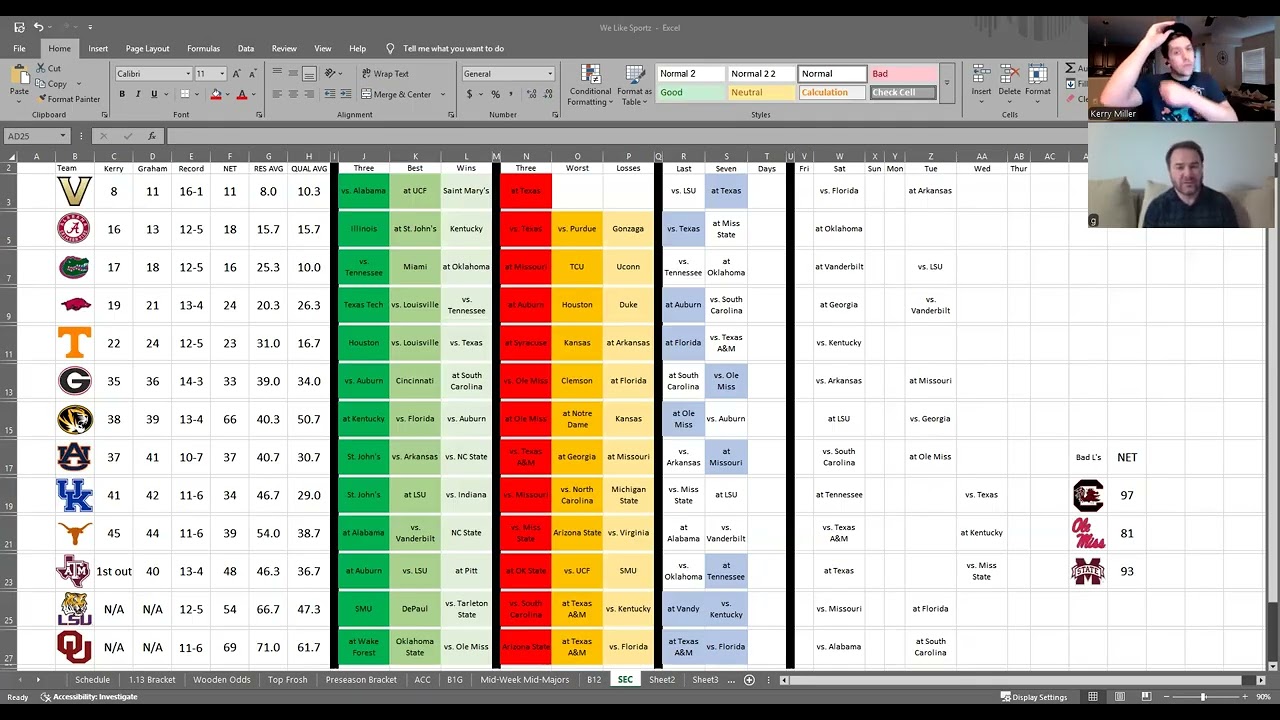The width and height of the screenshot is (1280, 720).
Task: Apply the Accounting dollar number format
Action: click(469, 94)
